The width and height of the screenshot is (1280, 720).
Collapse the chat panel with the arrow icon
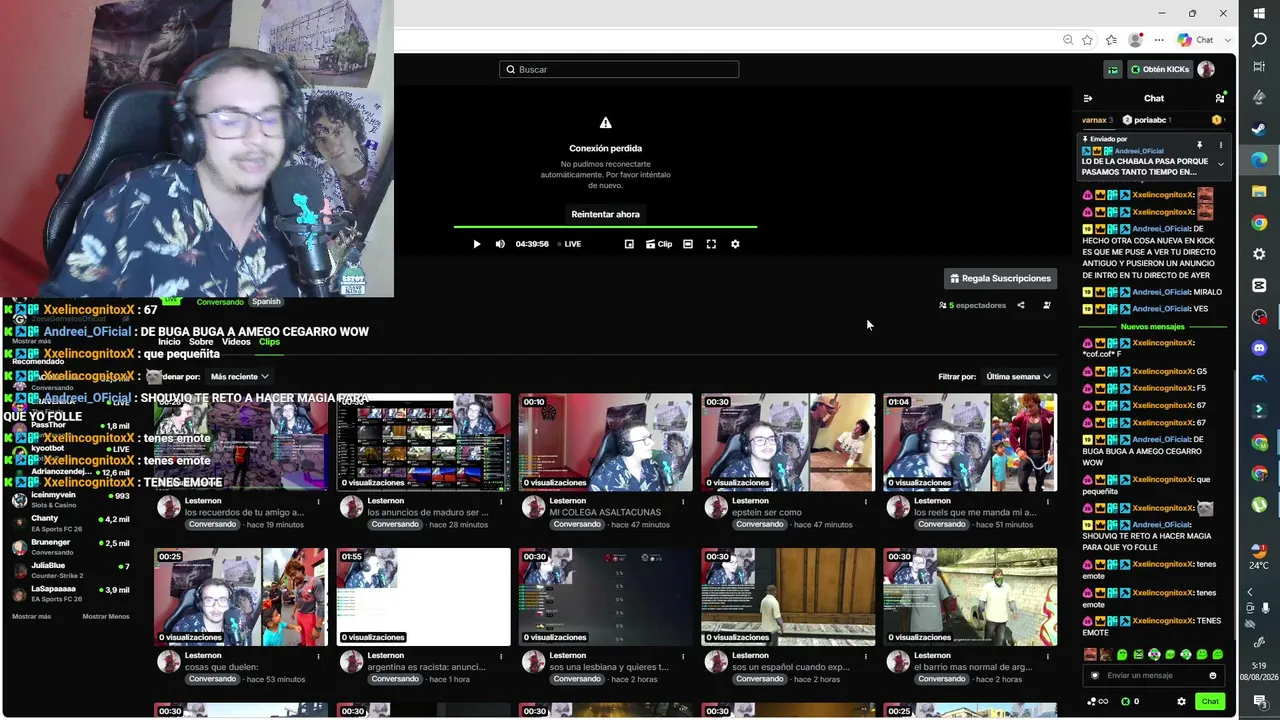click(1088, 98)
